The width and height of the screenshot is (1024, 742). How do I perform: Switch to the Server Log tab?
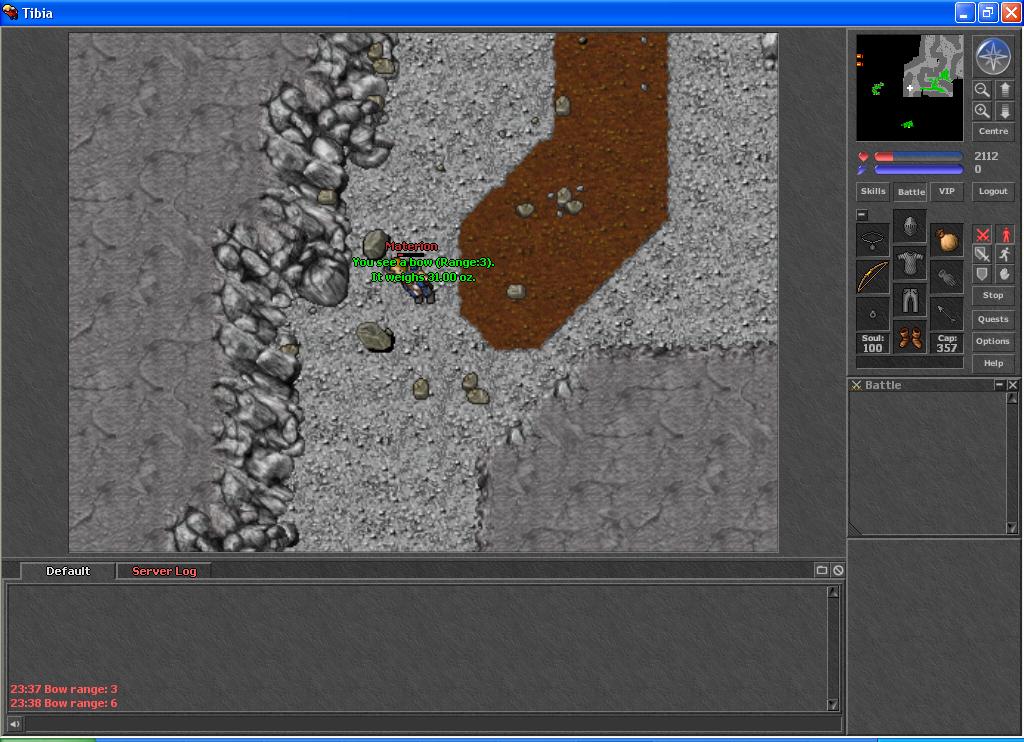(x=164, y=571)
